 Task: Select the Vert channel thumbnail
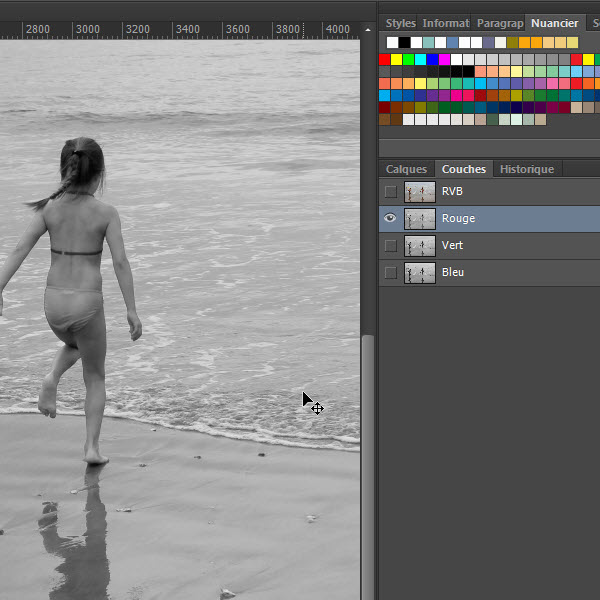click(420, 245)
